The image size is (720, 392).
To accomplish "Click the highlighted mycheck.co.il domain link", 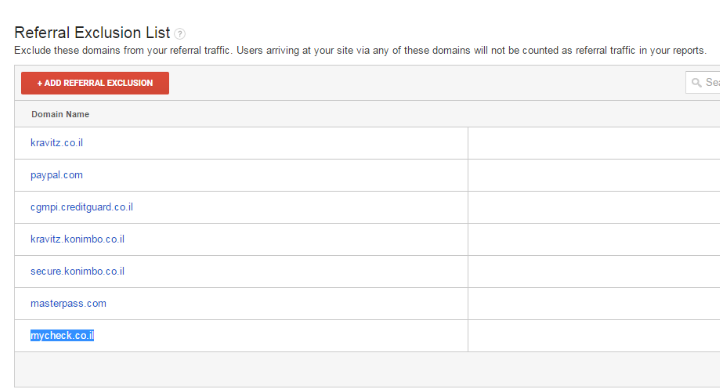I will [62, 336].
